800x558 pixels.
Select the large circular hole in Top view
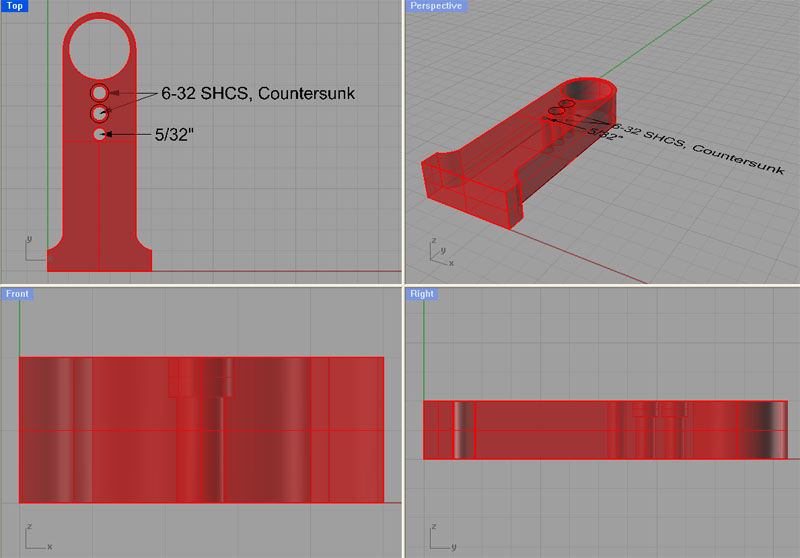pyautogui.click(x=100, y=47)
